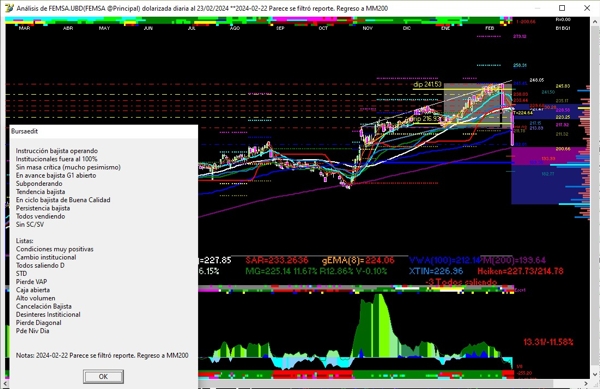
Task: Click the XTIN=226.96 indicator readout
Action: (x=436, y=271)
